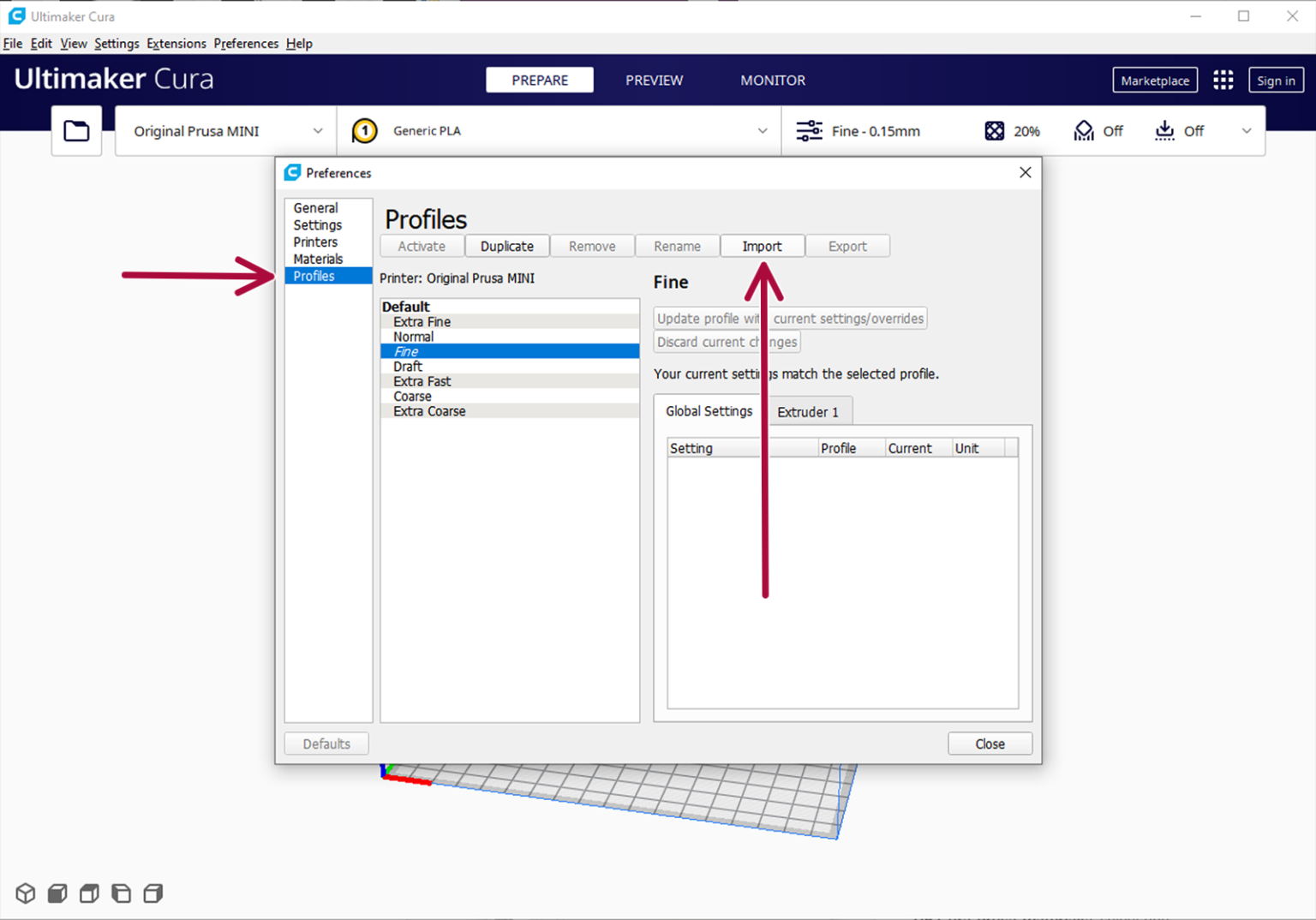Viewport: 1316px width, 920px height.
Task: Click the infill density 20% icon
Action: pyautogui.click(x=994, y=130)
